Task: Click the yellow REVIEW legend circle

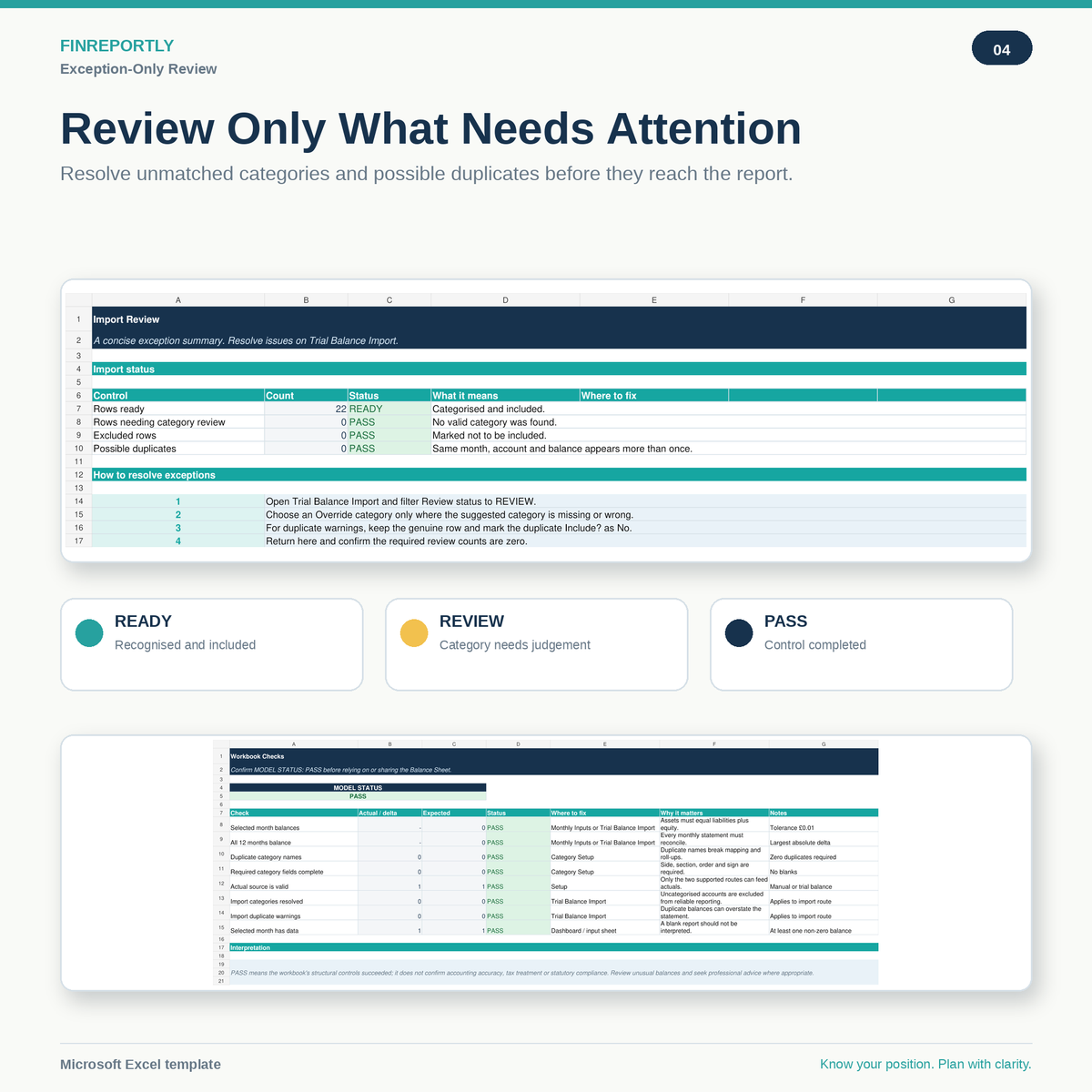Action: (x=414, y=633)
